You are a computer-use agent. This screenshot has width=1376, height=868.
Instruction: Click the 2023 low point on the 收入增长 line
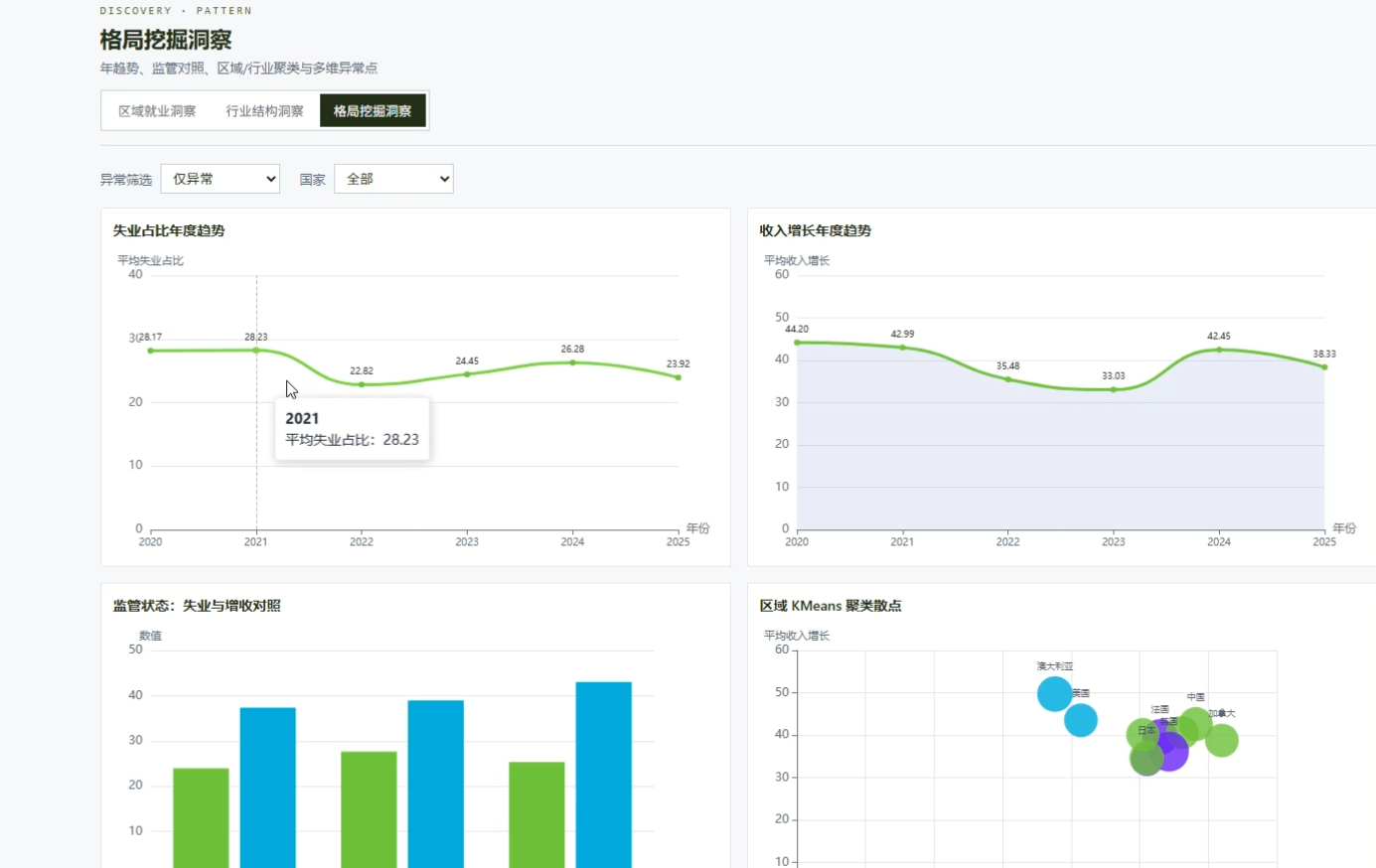[x=1114, y=389]
